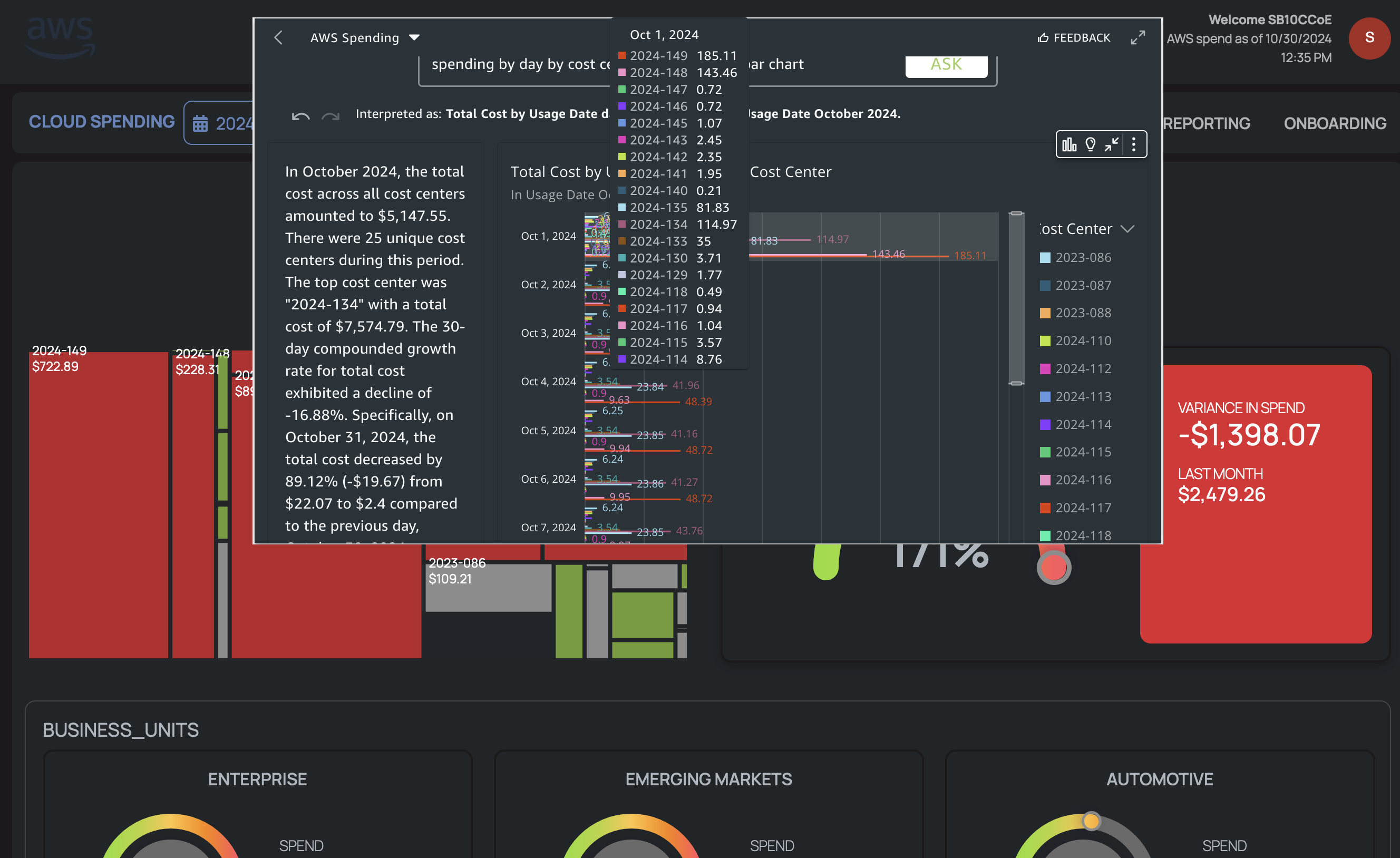Go back with the left chevron arrow
This screenshot has width=1400, height=858.
278,37
